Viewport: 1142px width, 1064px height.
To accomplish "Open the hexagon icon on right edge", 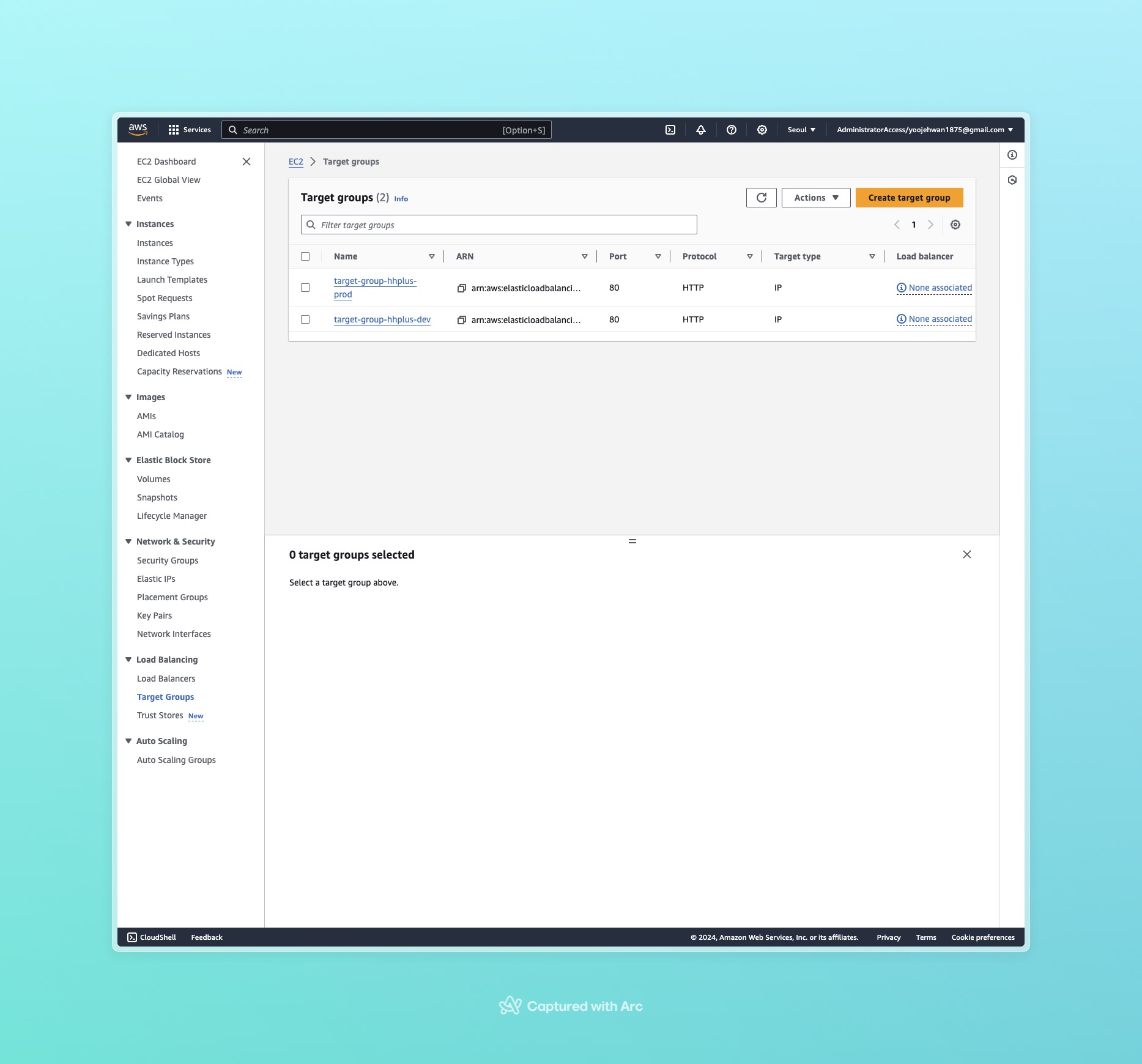I will click(x=1012, y=180).
